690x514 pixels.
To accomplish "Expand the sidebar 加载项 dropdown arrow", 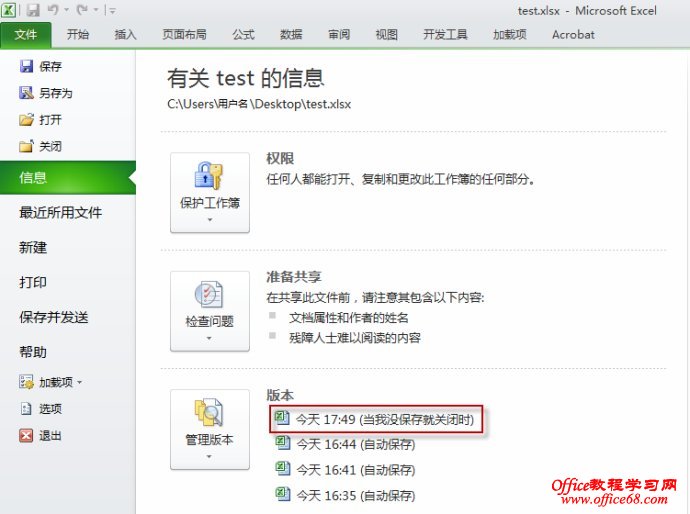I will click(x=80, y=382).
